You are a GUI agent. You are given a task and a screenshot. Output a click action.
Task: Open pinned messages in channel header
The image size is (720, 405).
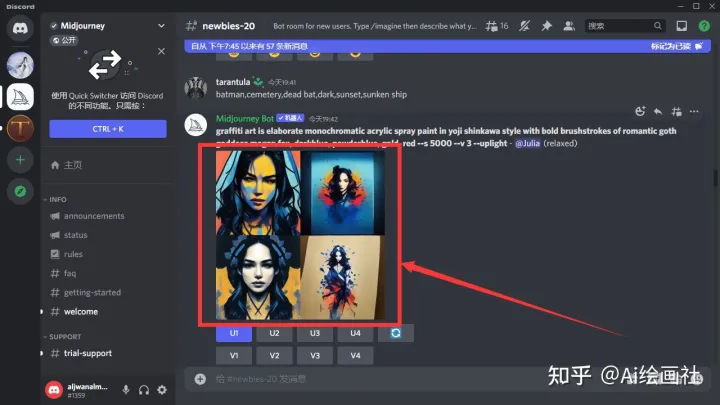[545, 26]
